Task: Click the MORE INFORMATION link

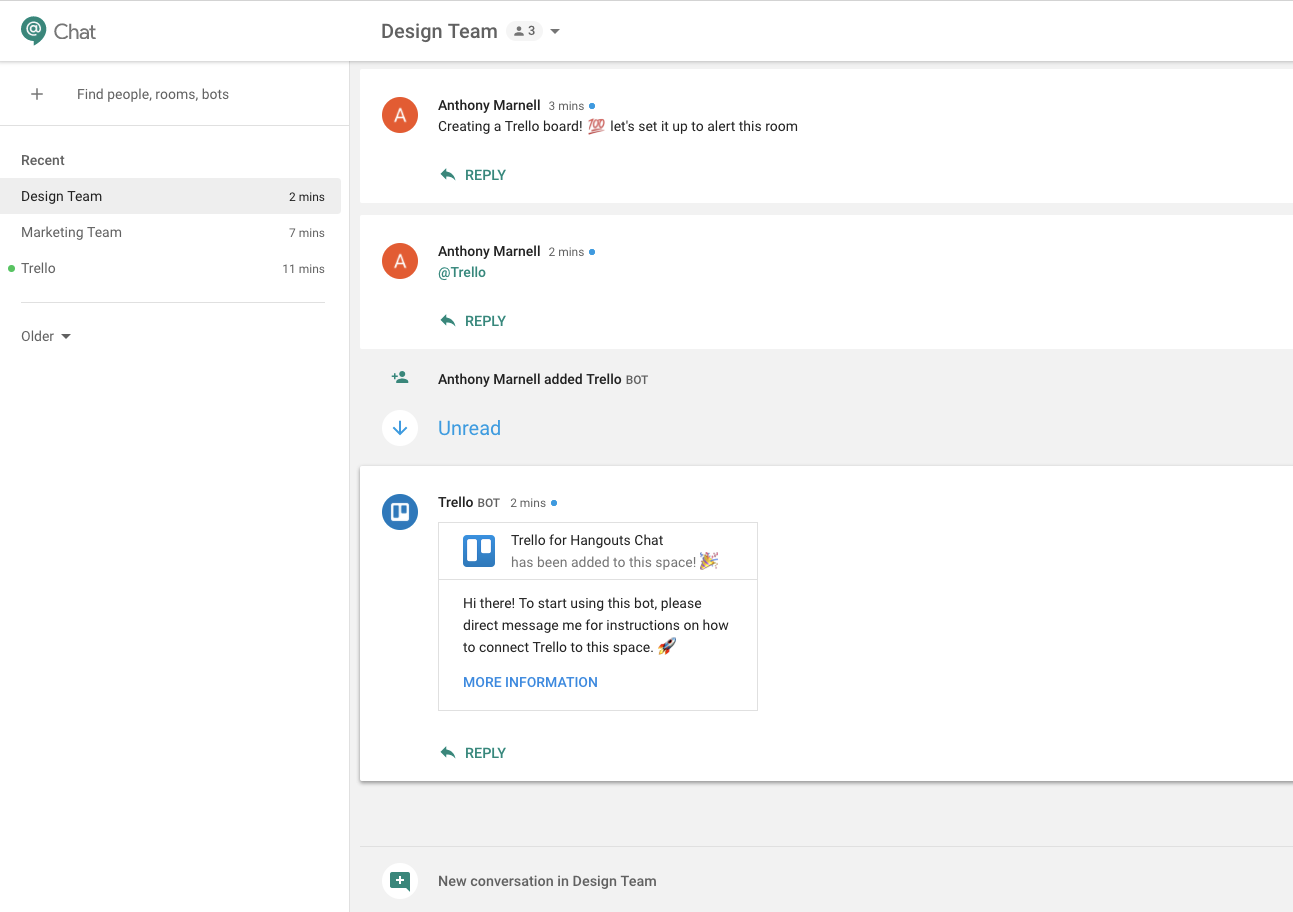Action: [x=530, y=682]
